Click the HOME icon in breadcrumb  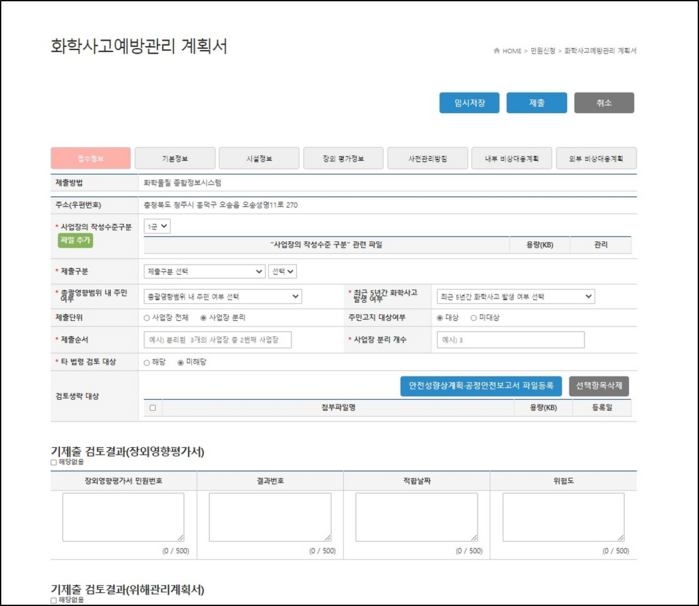point(496,50)
